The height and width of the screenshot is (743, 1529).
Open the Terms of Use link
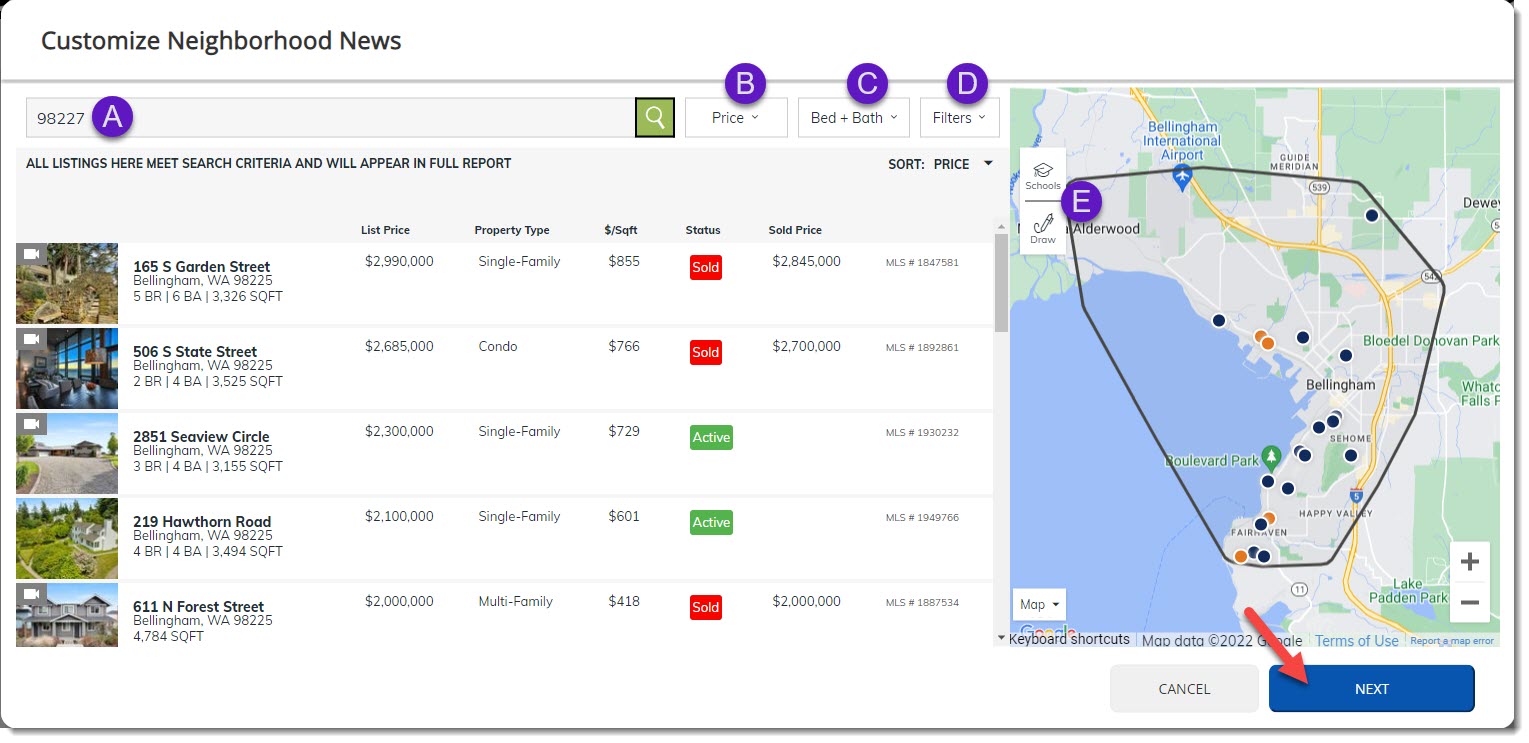tap(1356, 641)
